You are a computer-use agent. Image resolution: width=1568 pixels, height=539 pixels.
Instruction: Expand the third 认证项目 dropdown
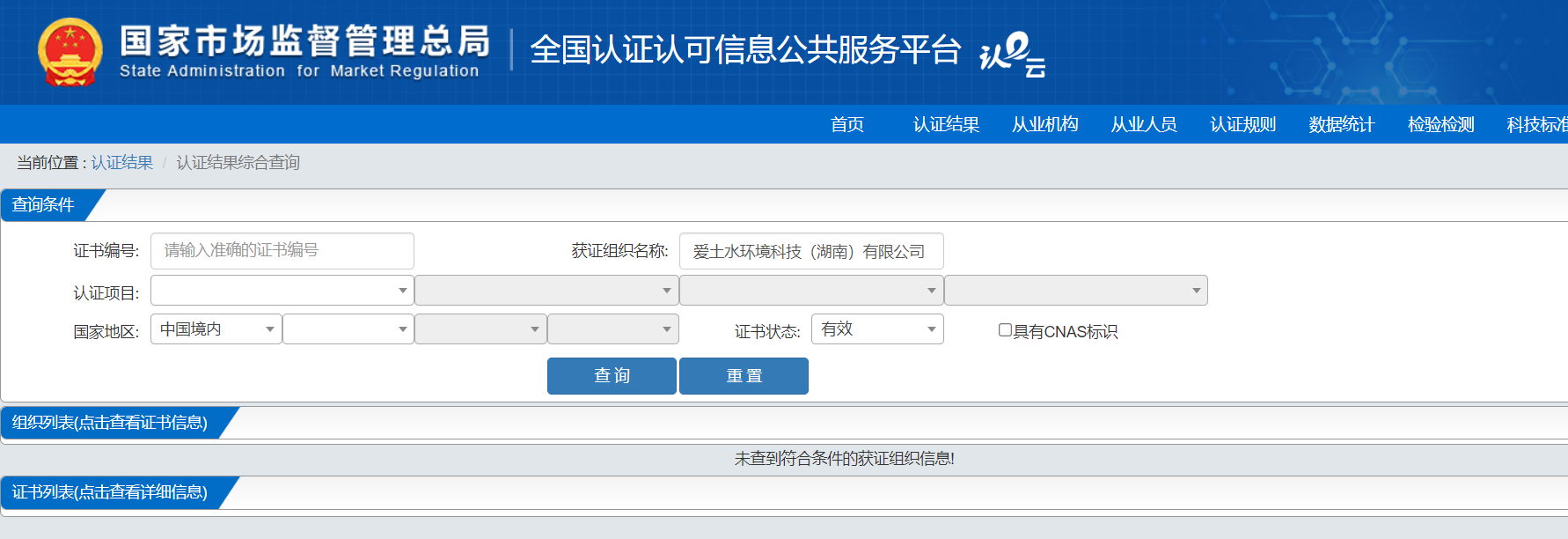coord(811,290)
